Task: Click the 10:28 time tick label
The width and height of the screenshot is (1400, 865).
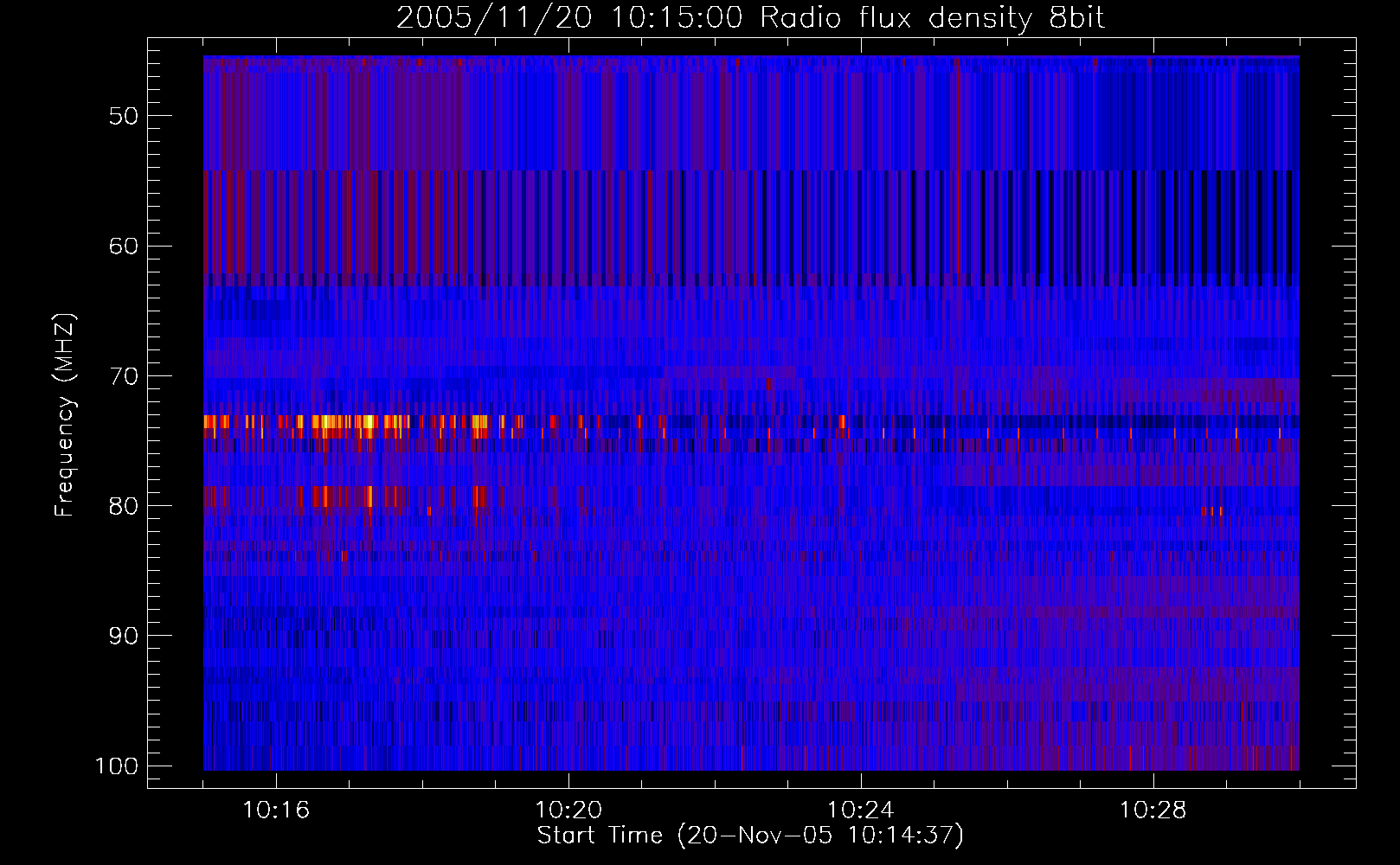Action: 1153,811
